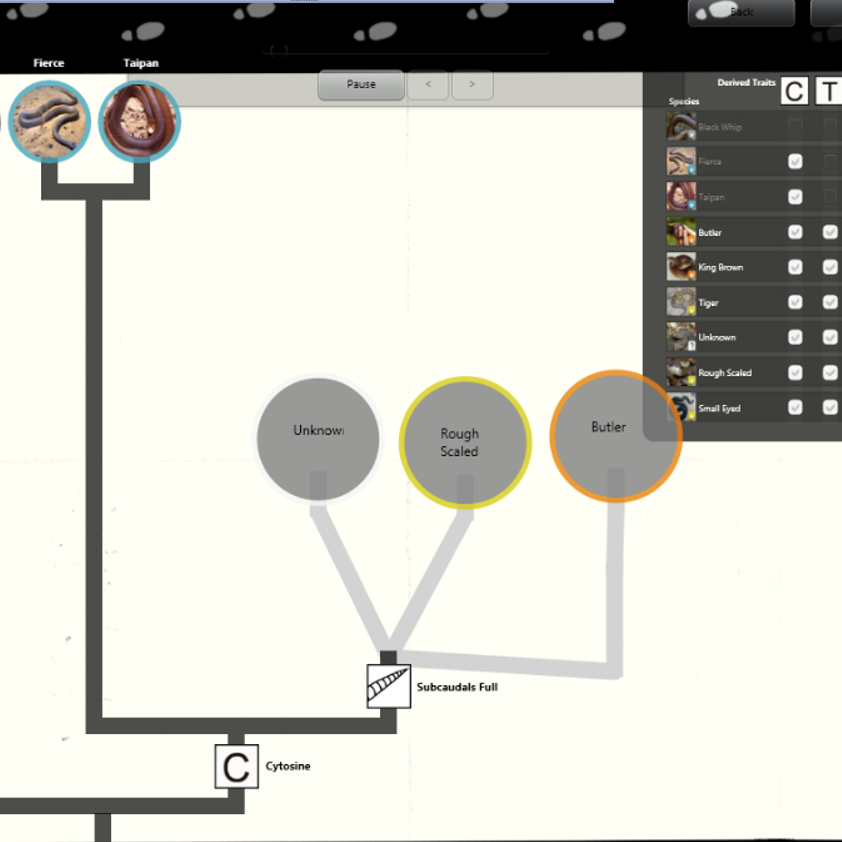Click the King Brown species thumbnail
Viewport: 842px width, 842px height.
click(680, 267)
